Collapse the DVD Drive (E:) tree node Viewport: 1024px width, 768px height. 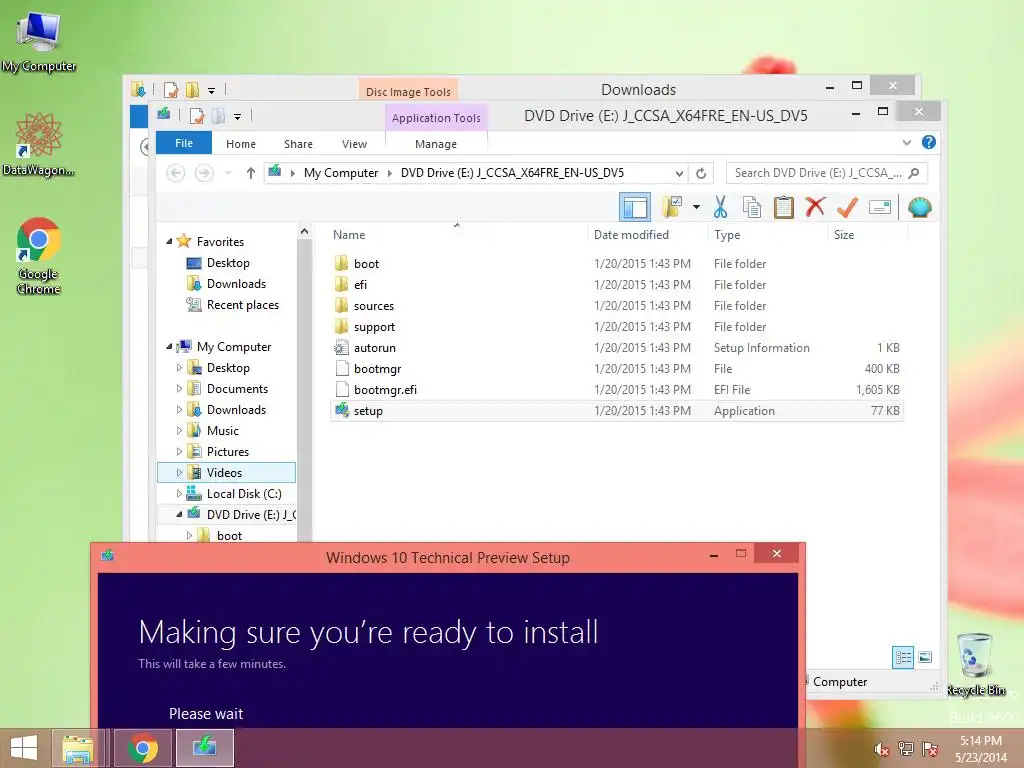(179, 515)
